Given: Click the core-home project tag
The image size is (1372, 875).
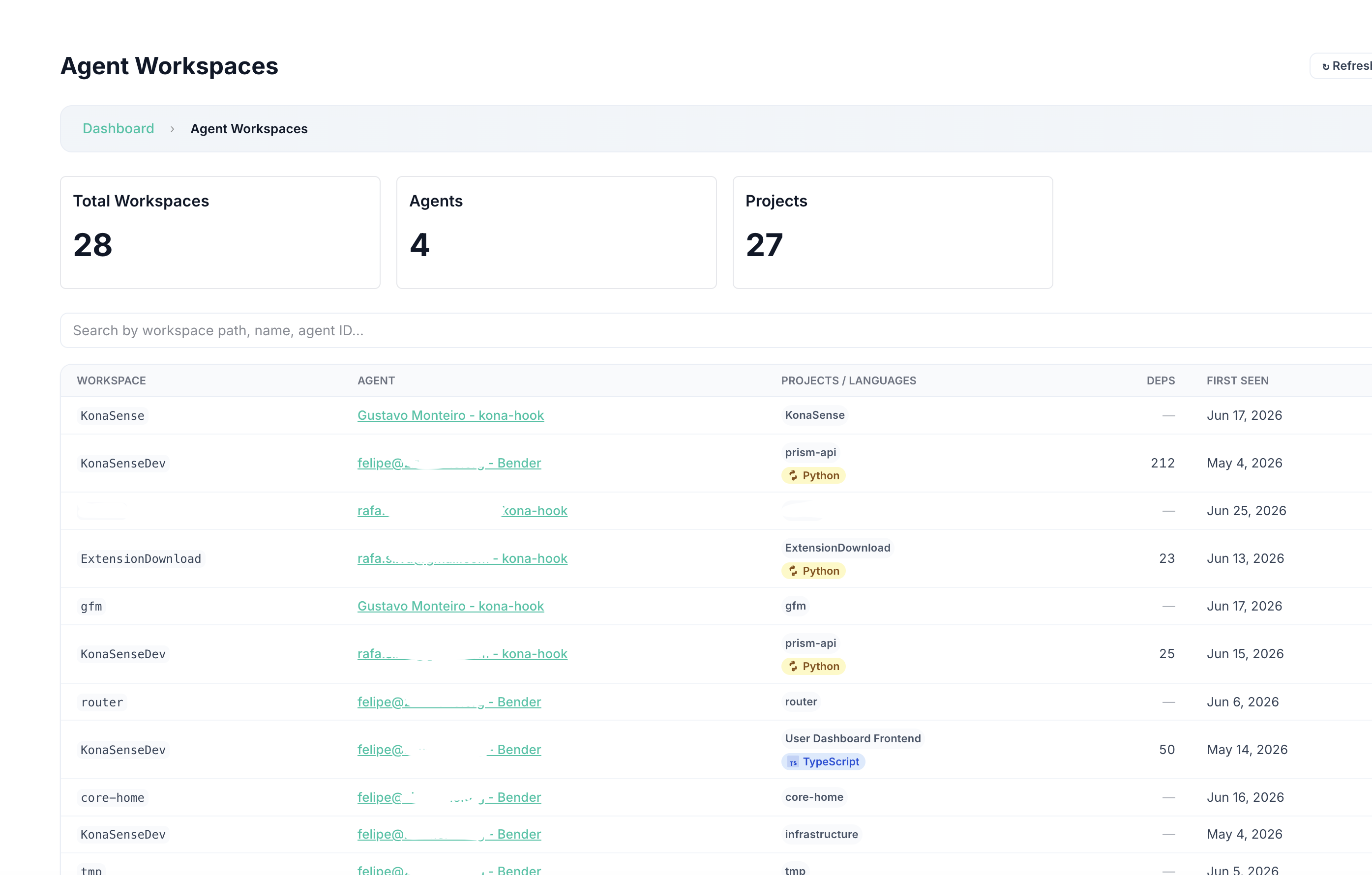Looking at the screenshot, I should 814,797.
